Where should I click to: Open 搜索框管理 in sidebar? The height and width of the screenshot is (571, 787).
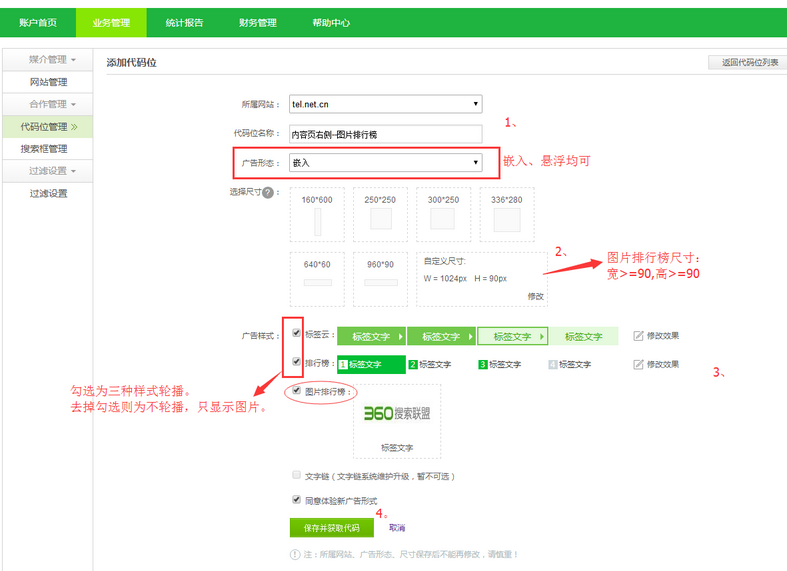(48, 149)
